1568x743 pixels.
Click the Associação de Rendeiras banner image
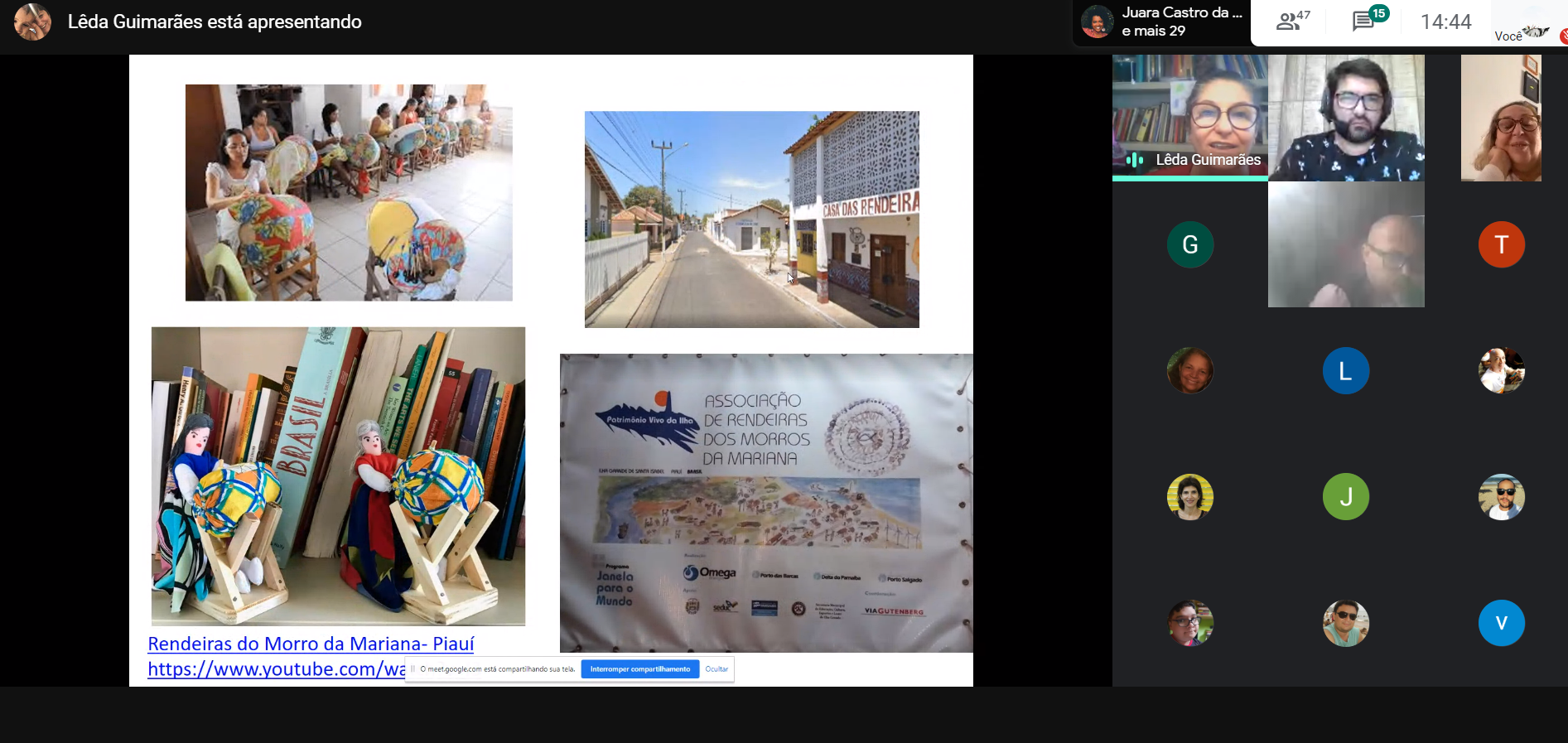coord(765,503)
